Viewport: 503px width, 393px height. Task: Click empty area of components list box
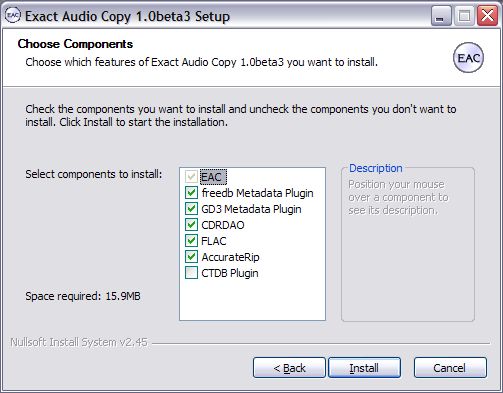[252, 300]
